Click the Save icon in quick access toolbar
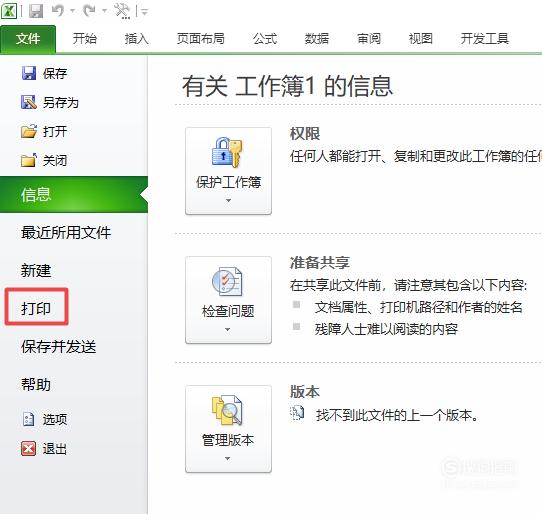 point(36,11)
